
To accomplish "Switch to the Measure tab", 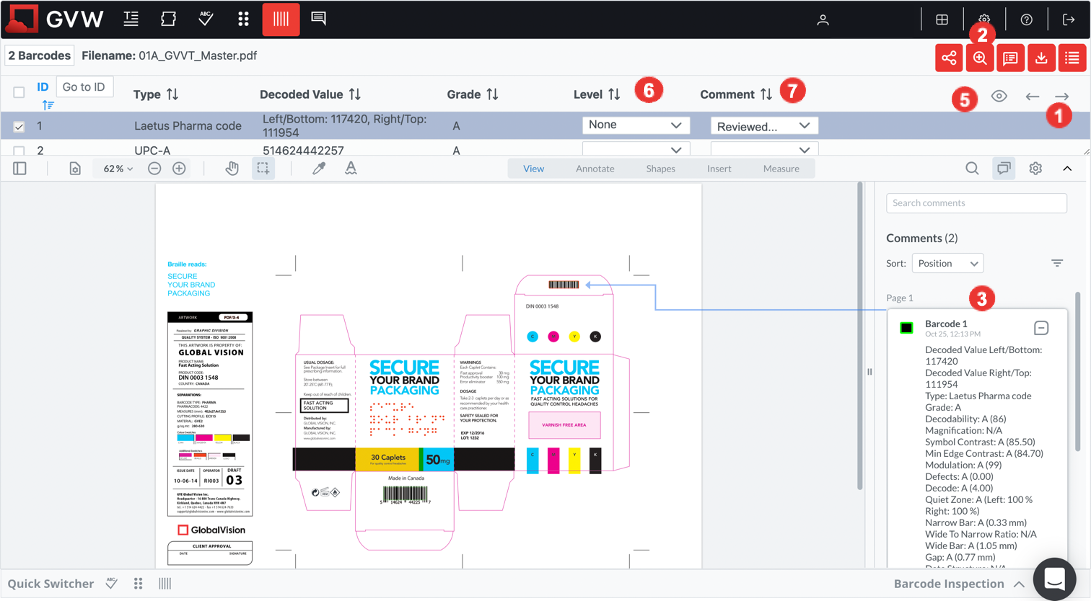I will tap(781, 169).
